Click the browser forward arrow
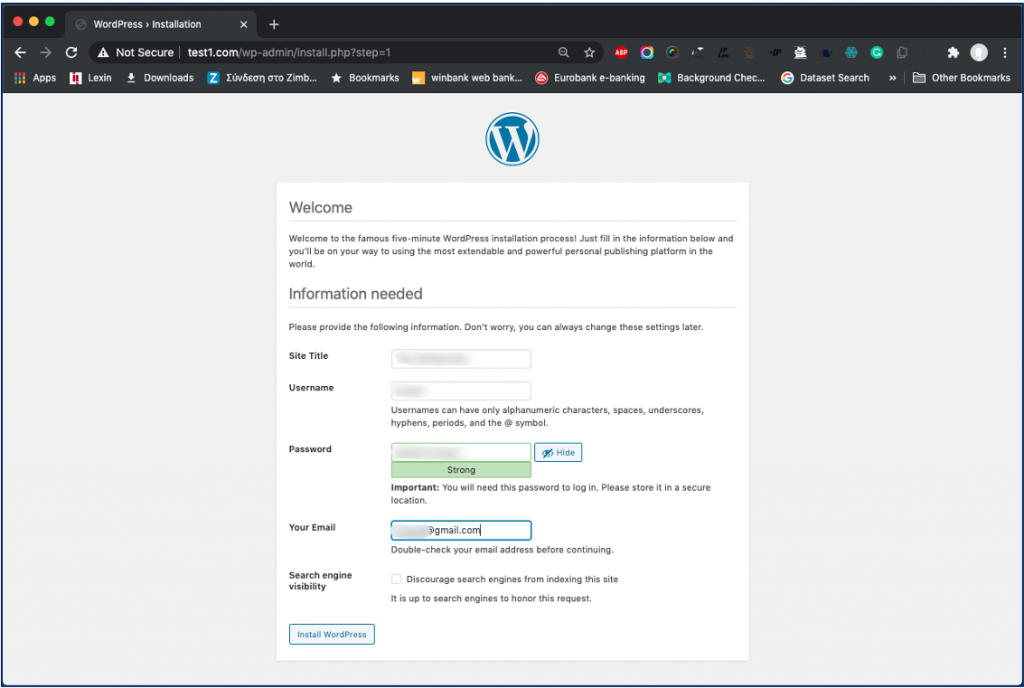Image resolution: width=1024 pixels, height=688 pixels. [46, 52]
